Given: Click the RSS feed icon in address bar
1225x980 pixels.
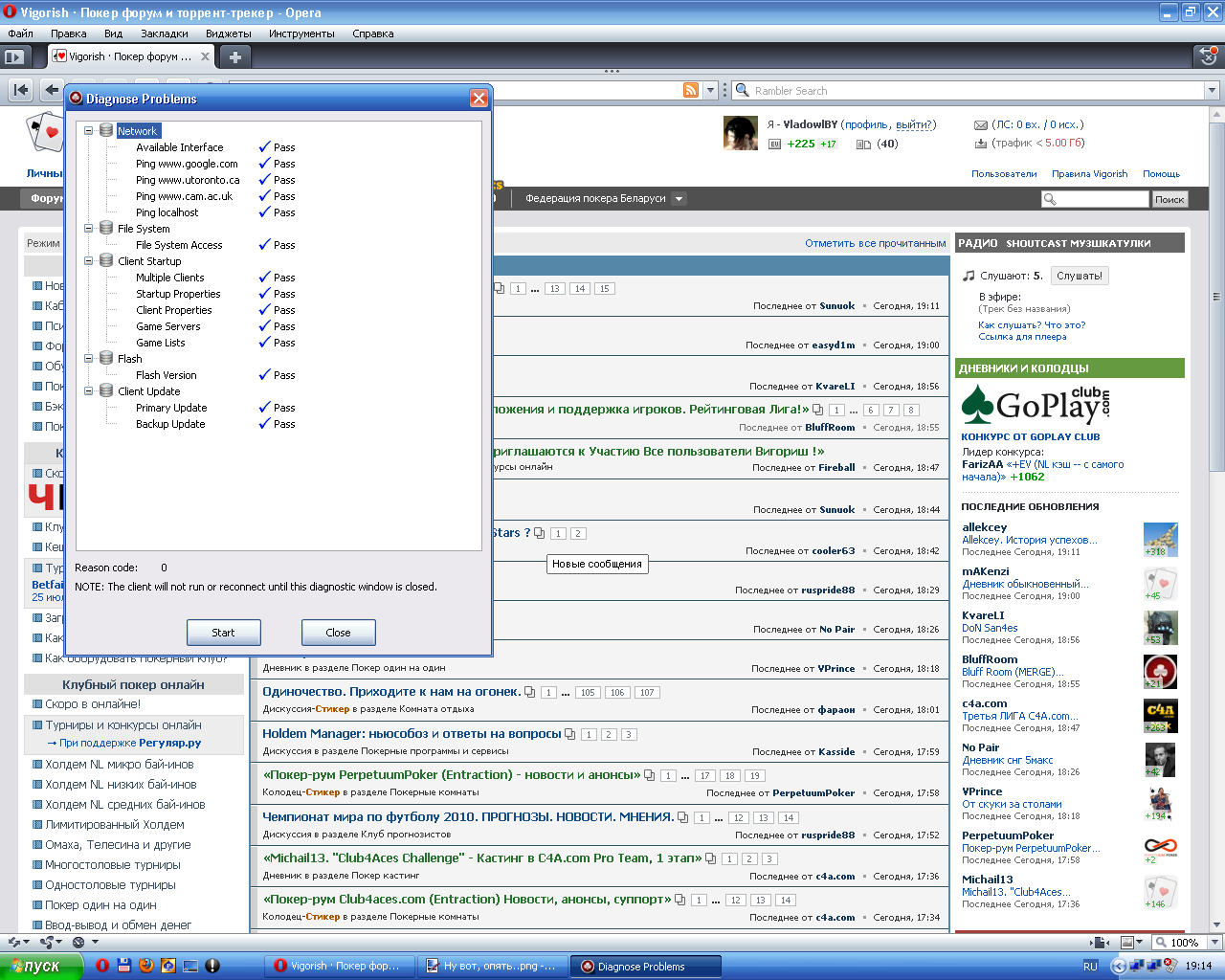Looking at the screenshot, I should (691, 90).
